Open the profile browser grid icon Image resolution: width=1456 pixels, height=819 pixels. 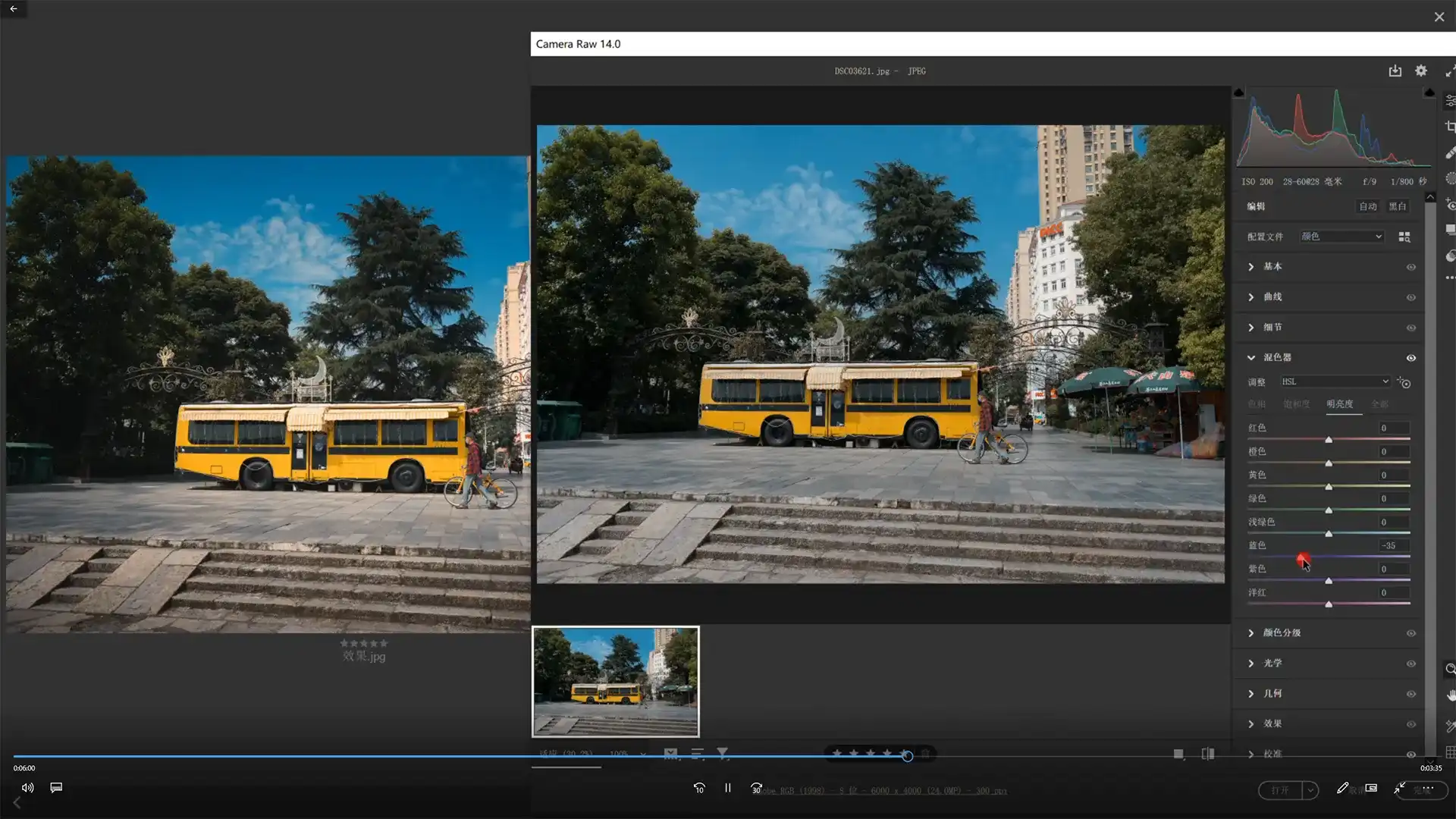(x=1404, y=237)
